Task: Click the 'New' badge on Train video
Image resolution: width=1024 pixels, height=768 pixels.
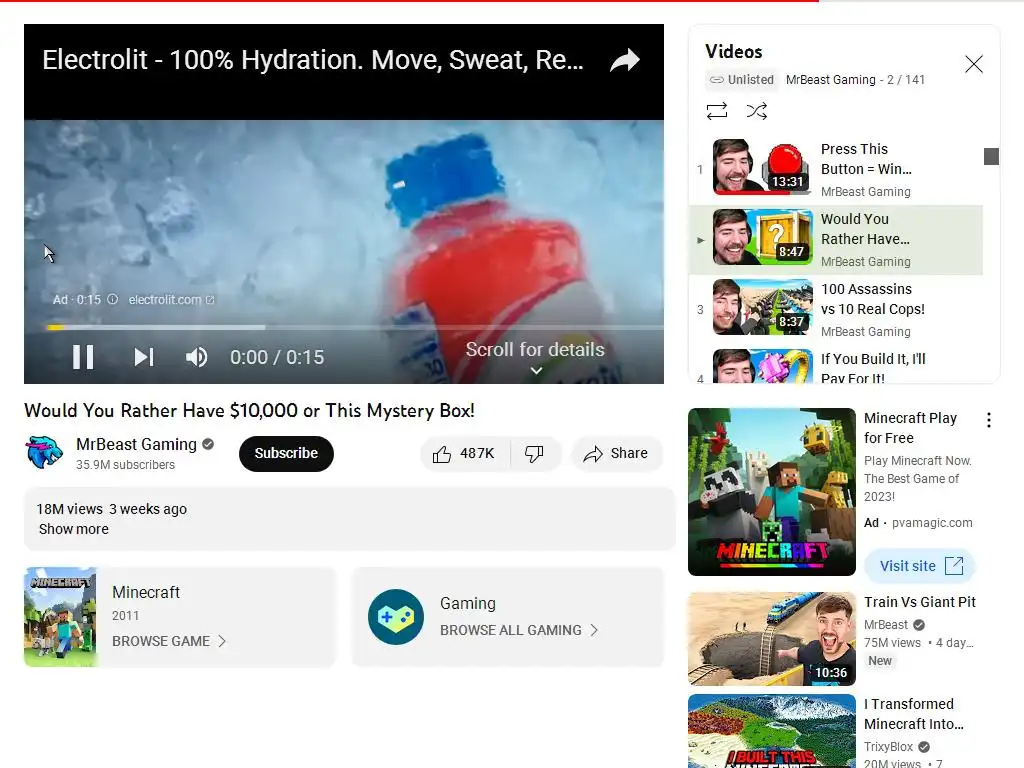Action: 880,661
